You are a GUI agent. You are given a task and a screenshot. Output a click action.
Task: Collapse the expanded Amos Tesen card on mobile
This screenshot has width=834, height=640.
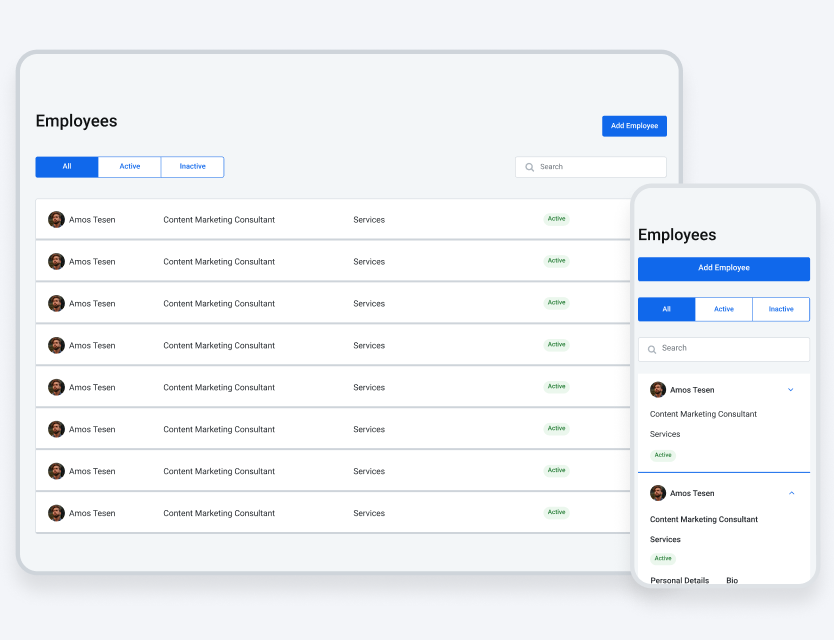791,493
